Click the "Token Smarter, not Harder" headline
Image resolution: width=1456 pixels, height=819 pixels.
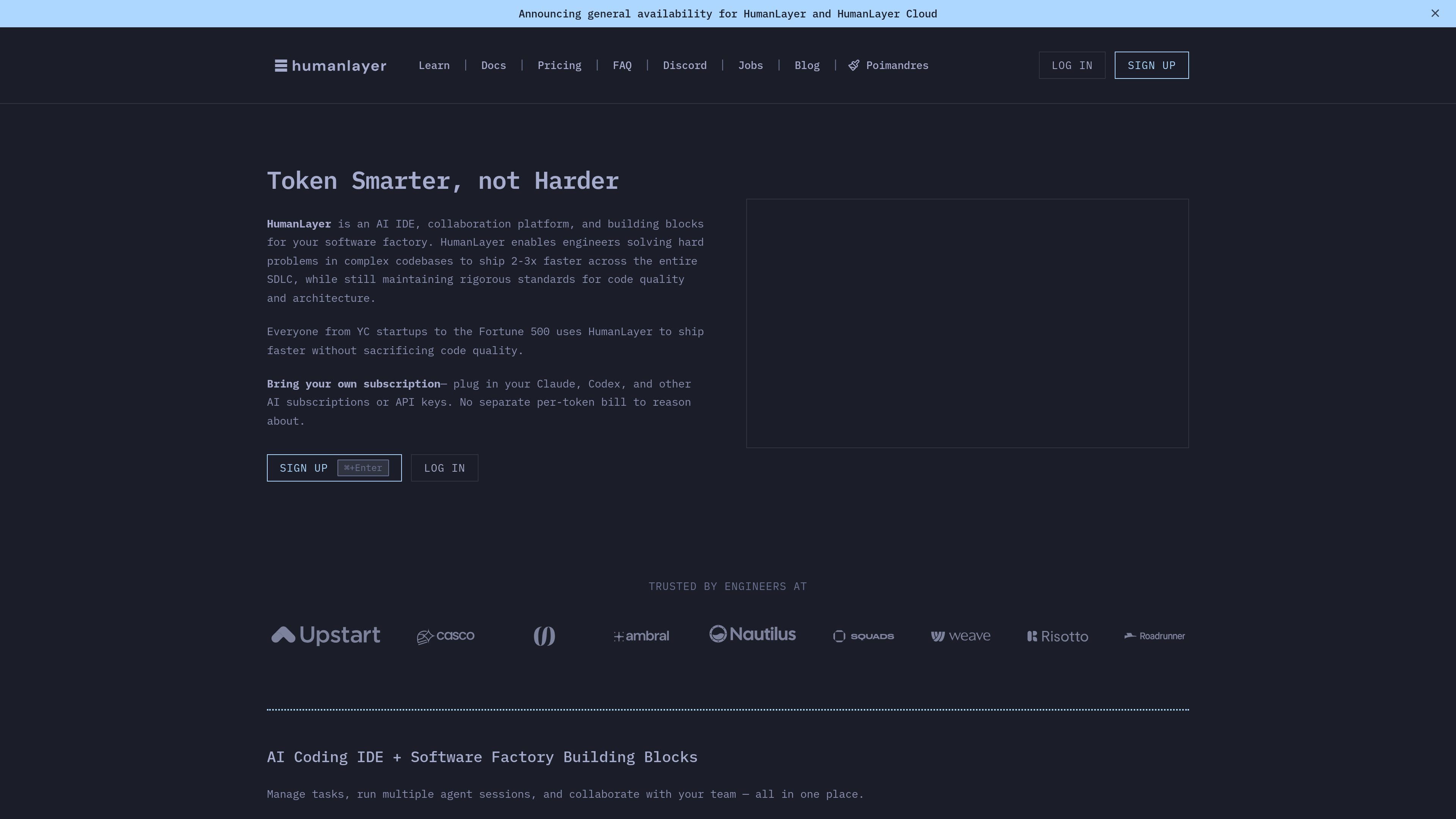click(442, 181)
